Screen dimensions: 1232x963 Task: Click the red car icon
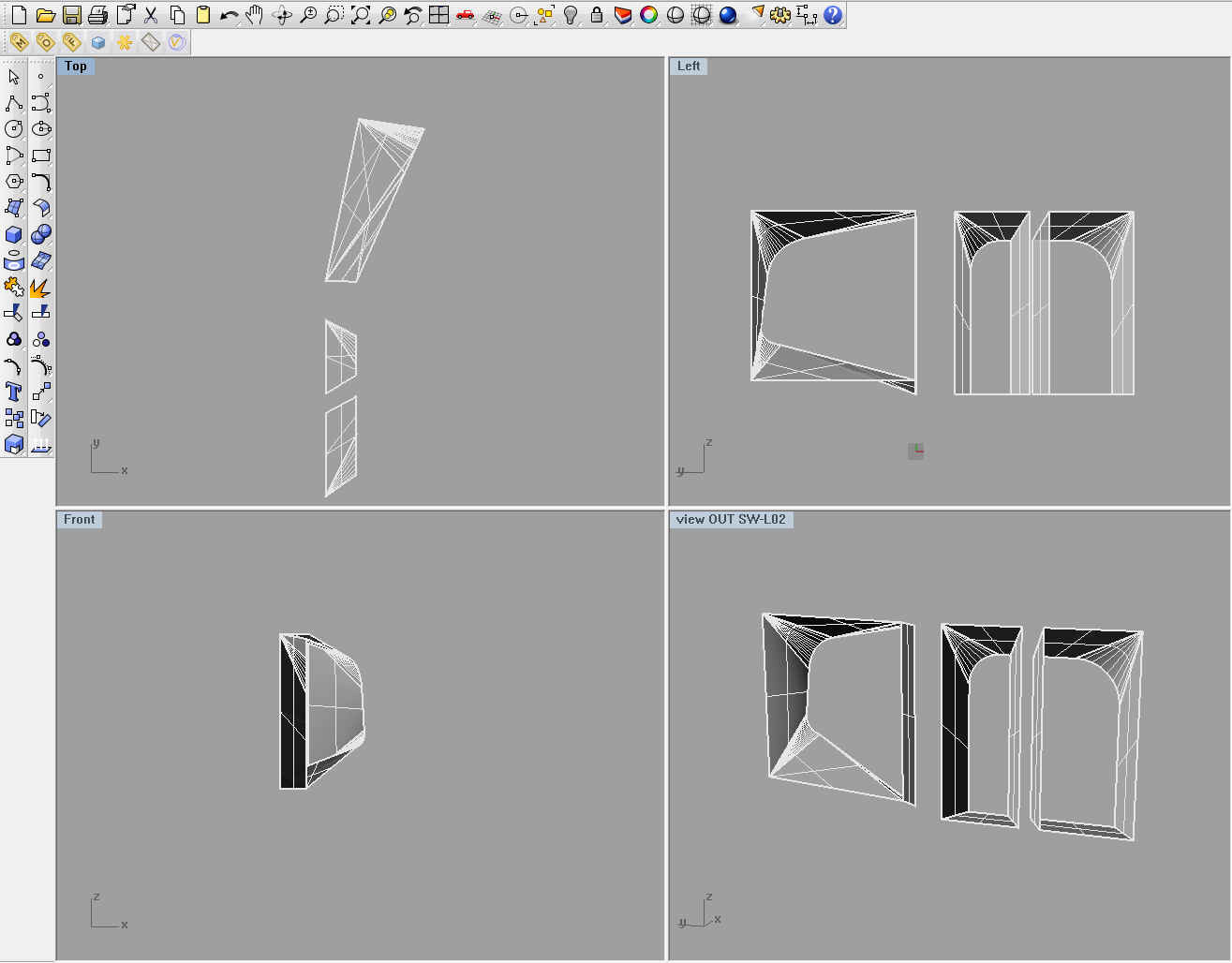(x=465, y=15)
